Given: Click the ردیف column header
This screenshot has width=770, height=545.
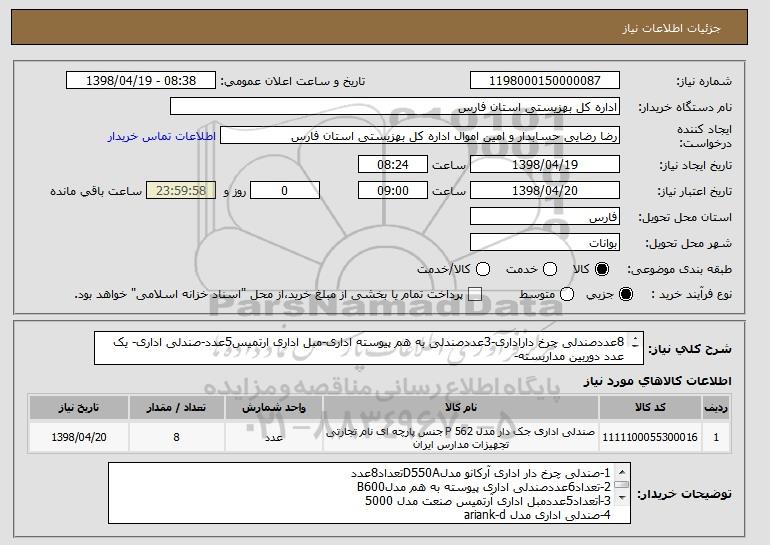Looking at the screenshot, I should tap(716, 408).
